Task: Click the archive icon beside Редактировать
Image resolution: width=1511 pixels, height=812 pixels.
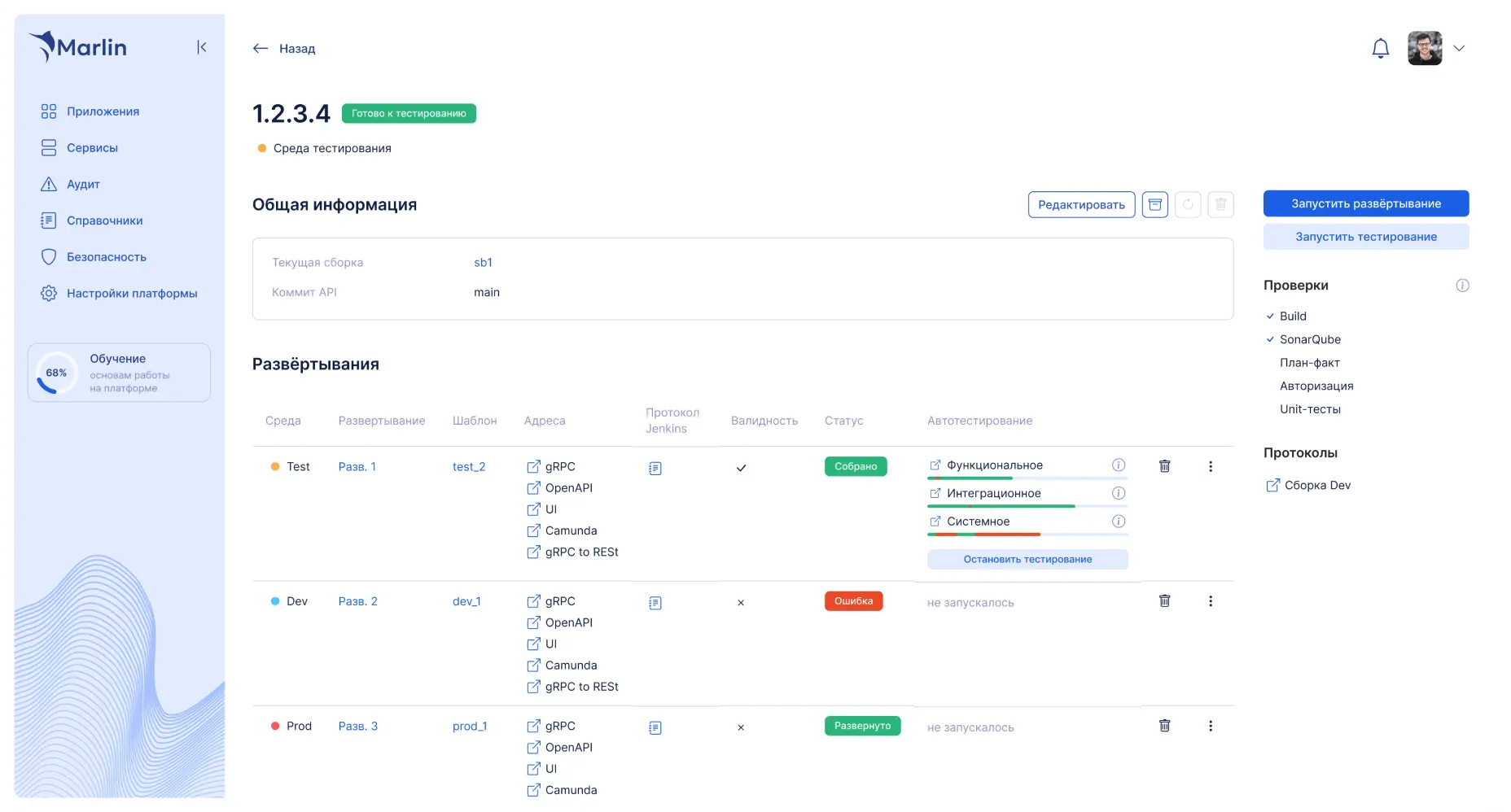Action: pyautogui.click(x=1154, y=204)
